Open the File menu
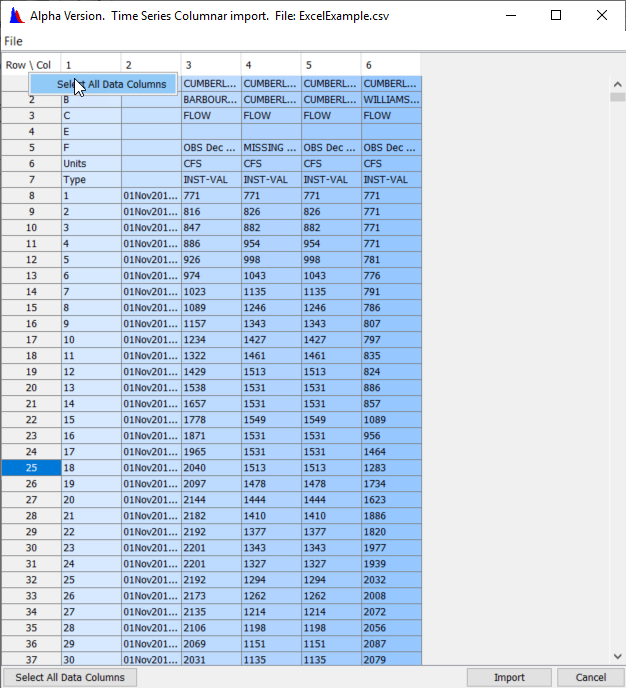The image size is (626, 688). 13,41
